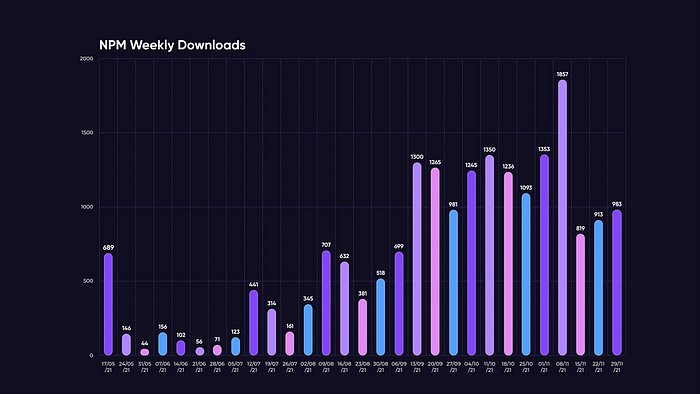
Task: Select the 08/11/21 date label
Action: [562, 367]
